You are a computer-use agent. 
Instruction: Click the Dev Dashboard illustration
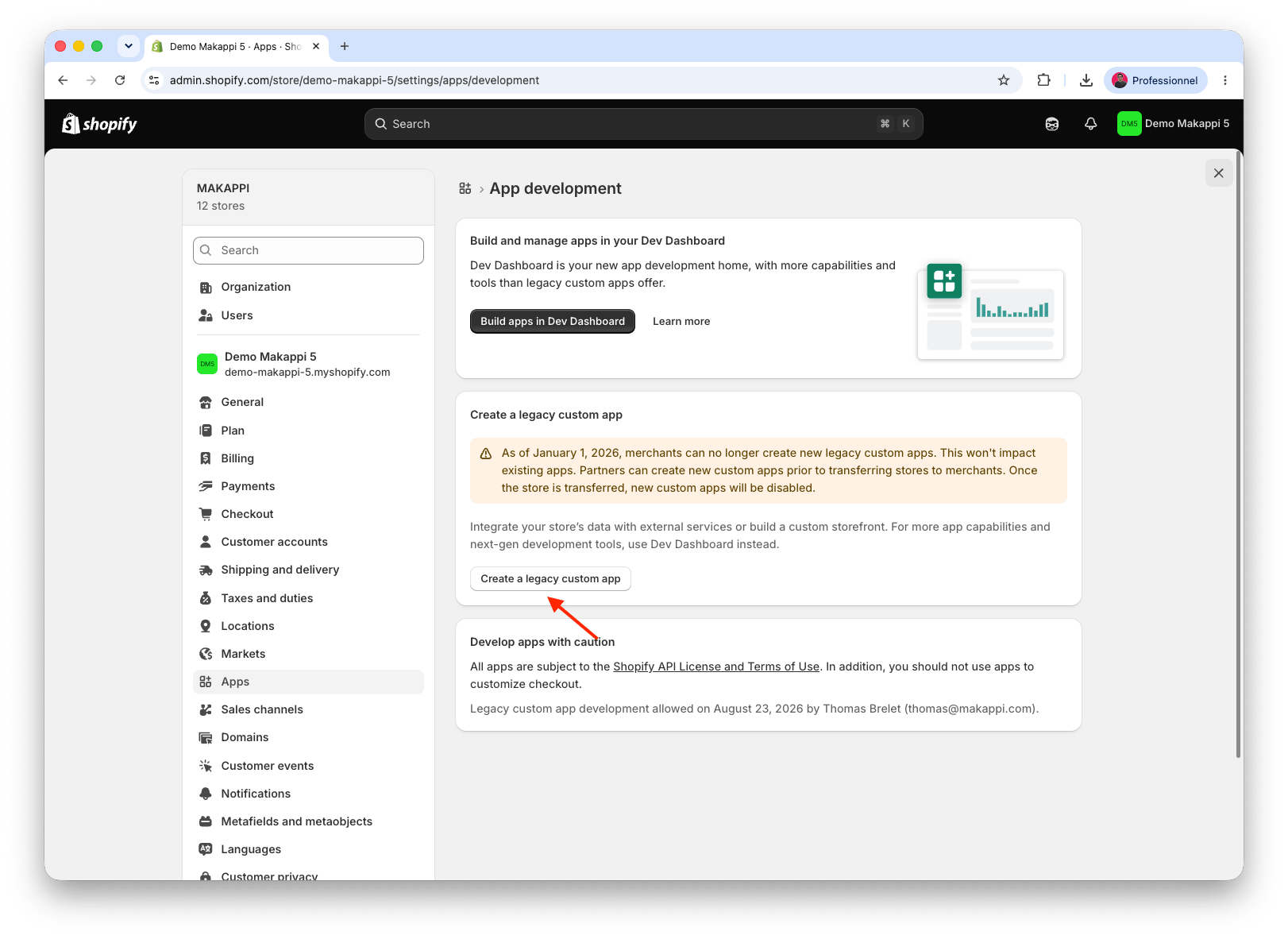990,311
